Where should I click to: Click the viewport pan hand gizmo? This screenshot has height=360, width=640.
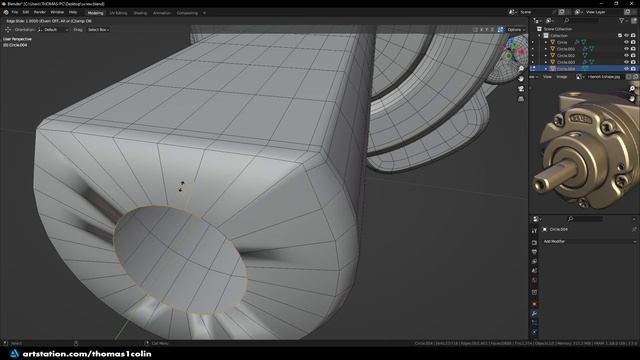[x=521, y=78]
